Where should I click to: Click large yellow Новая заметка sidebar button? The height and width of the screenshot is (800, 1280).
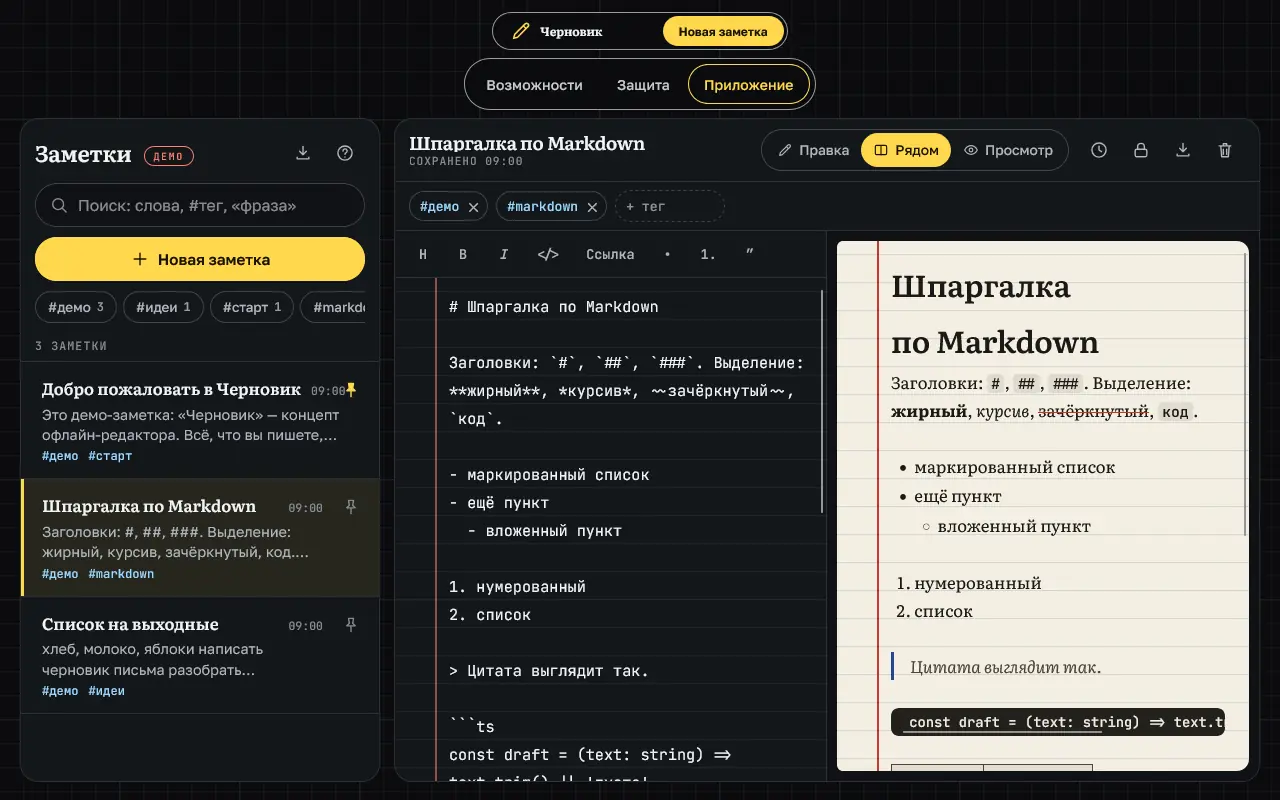pos(200,259)
